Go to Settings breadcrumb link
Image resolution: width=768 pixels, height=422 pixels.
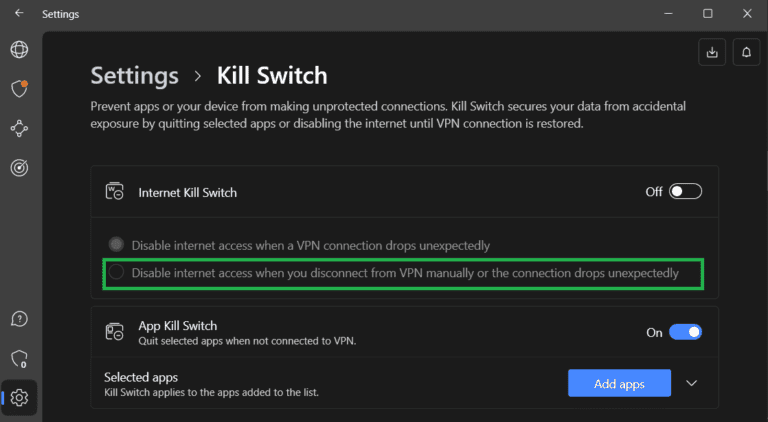(x=134, y=76)
